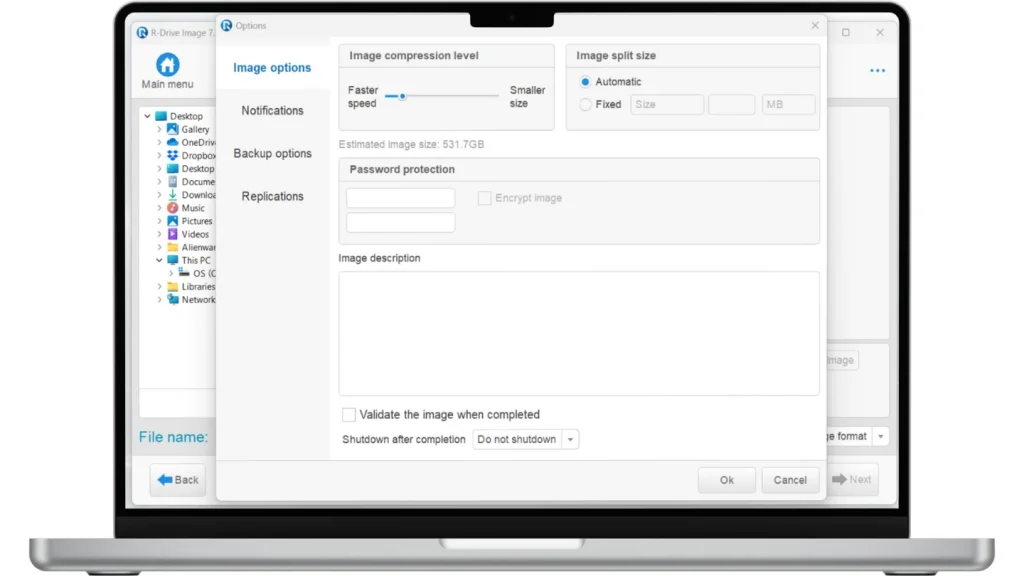Image resolution: width=1024 pixels, height=576 pixels.
Task: Enable Validate the image when completed
Action: pyautogui.click(x=349, y=415)
